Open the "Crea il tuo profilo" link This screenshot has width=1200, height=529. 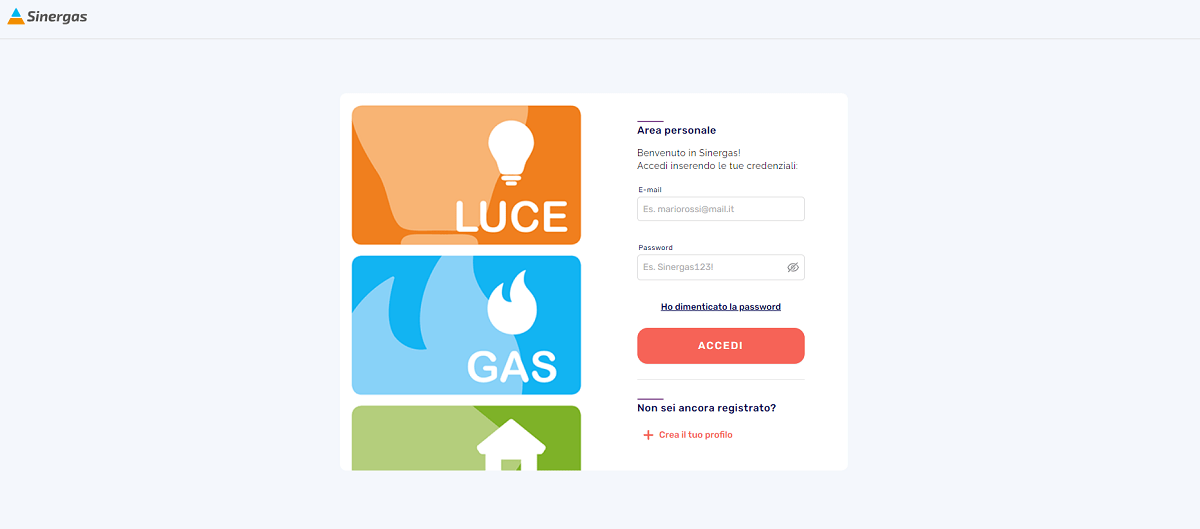tap(695, 435)
